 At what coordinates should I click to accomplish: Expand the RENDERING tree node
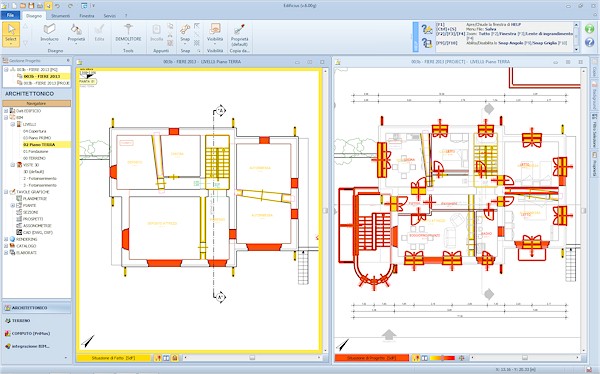point(6,239)
